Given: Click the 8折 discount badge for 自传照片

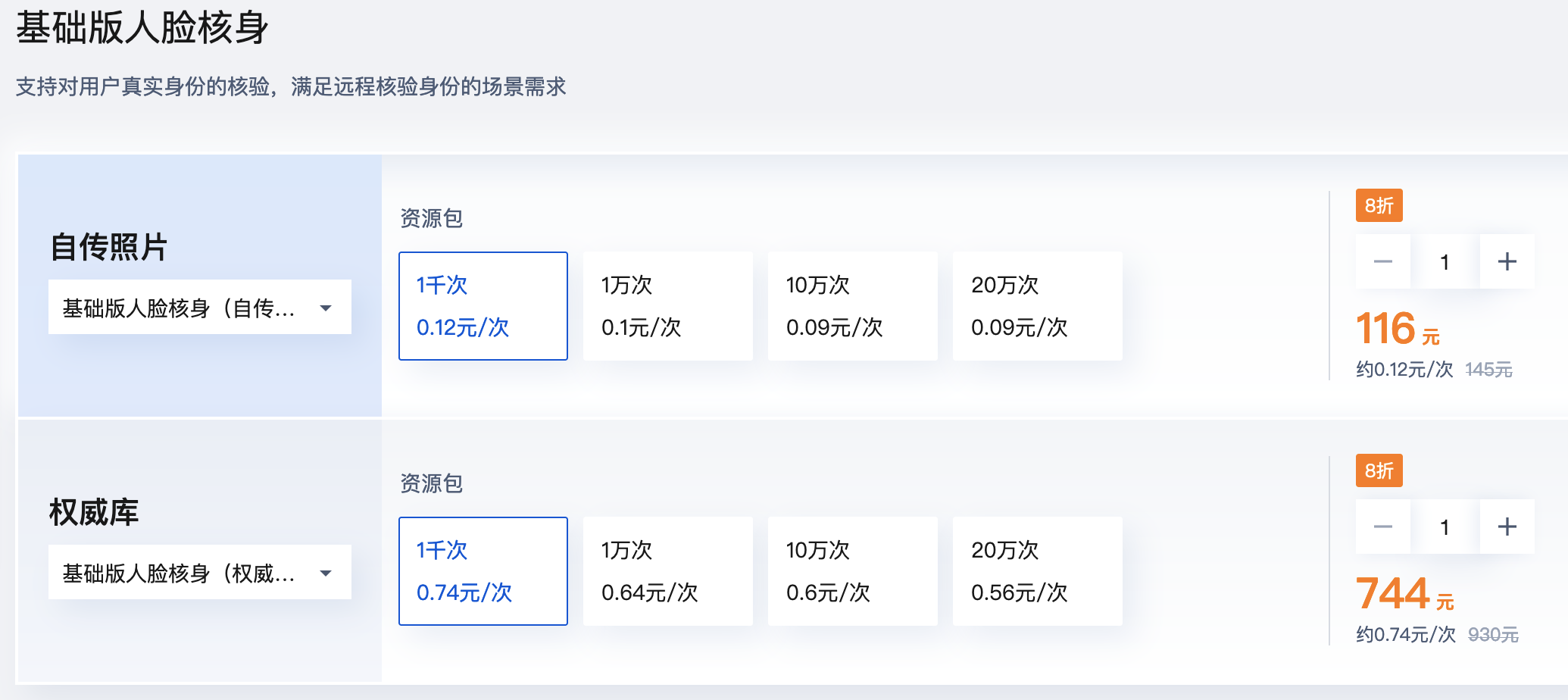Looking at the screenshot, I should click(x=1379, y=205).
